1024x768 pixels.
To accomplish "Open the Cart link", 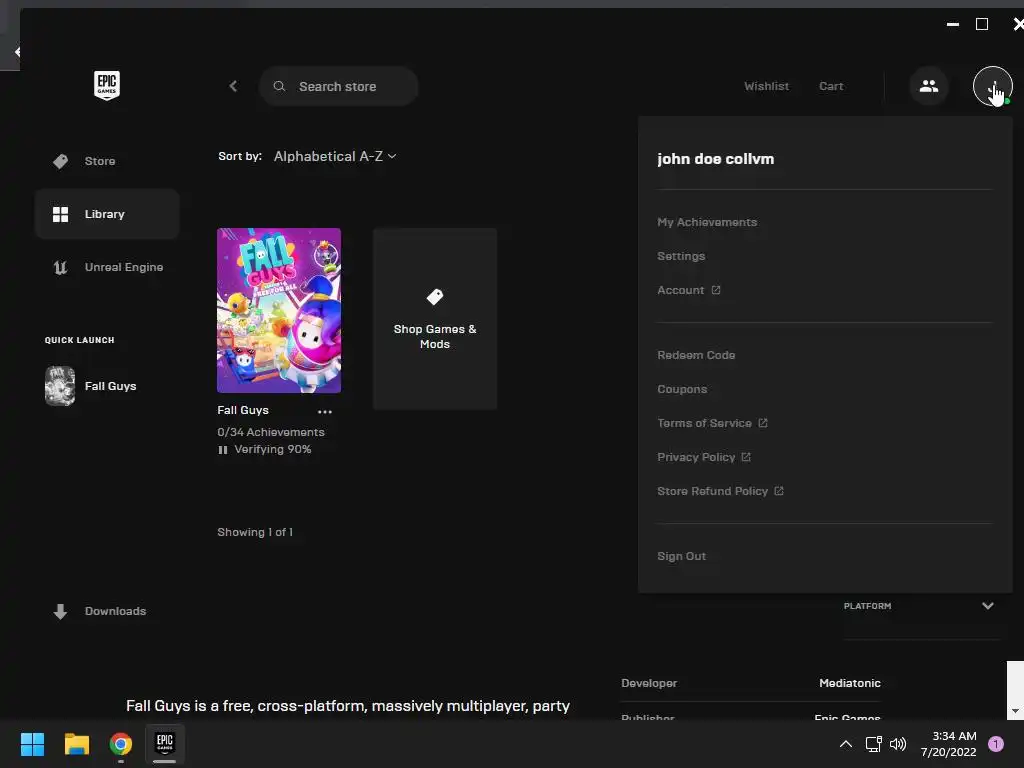I will click(831, 86).
